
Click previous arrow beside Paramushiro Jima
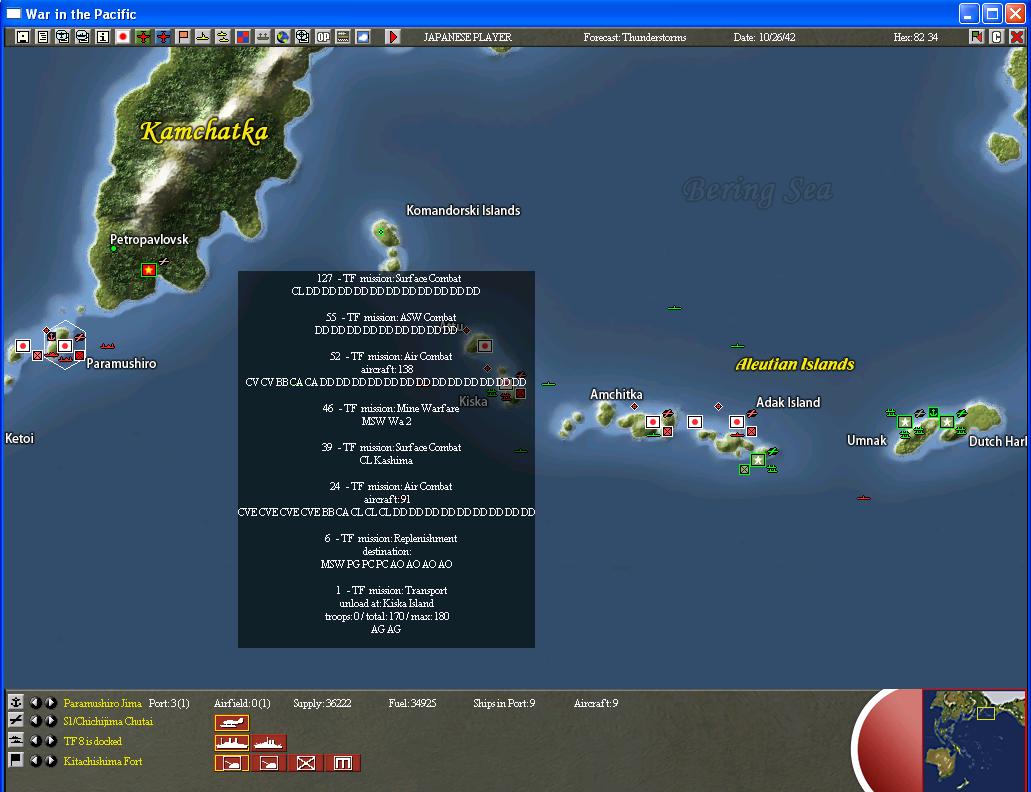pyautogui.click(x=36, y=703)
